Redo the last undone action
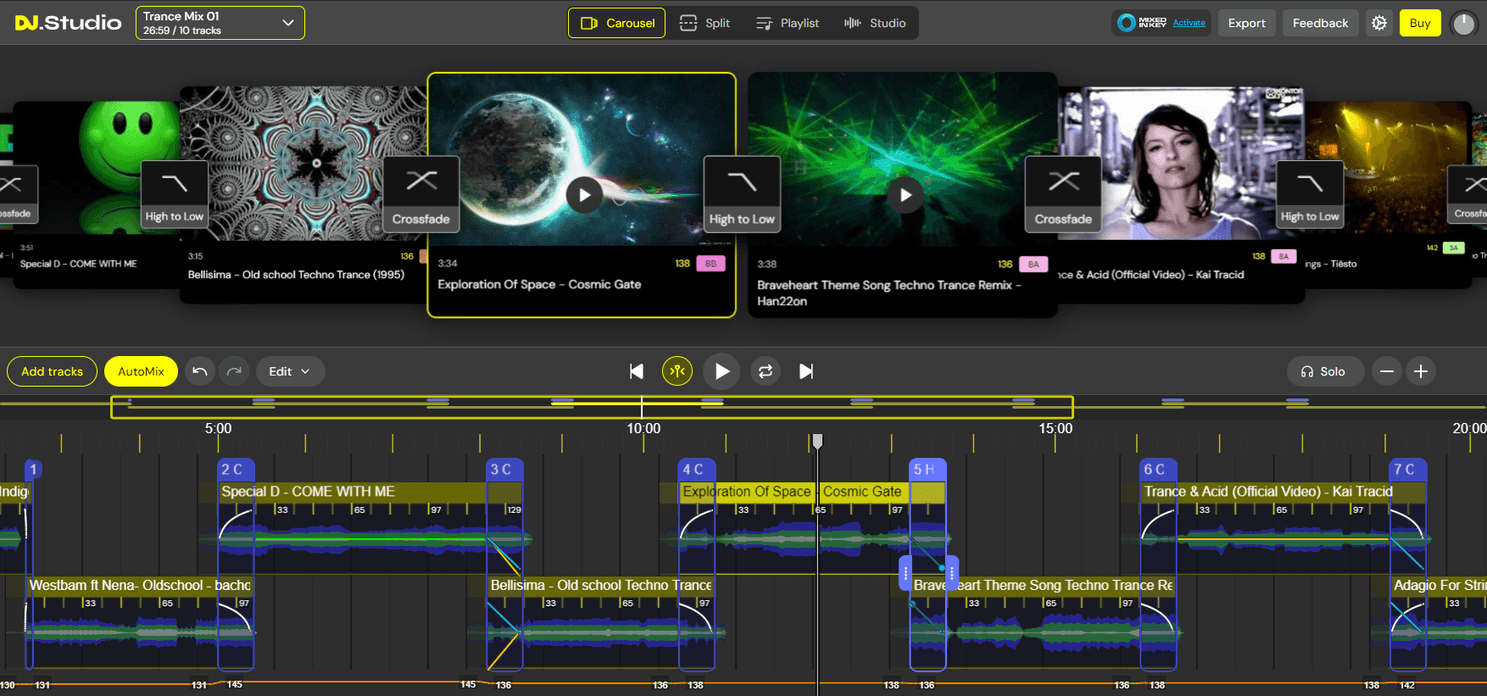The height and width of the screenshot is (696, 1487). [234, 371]
